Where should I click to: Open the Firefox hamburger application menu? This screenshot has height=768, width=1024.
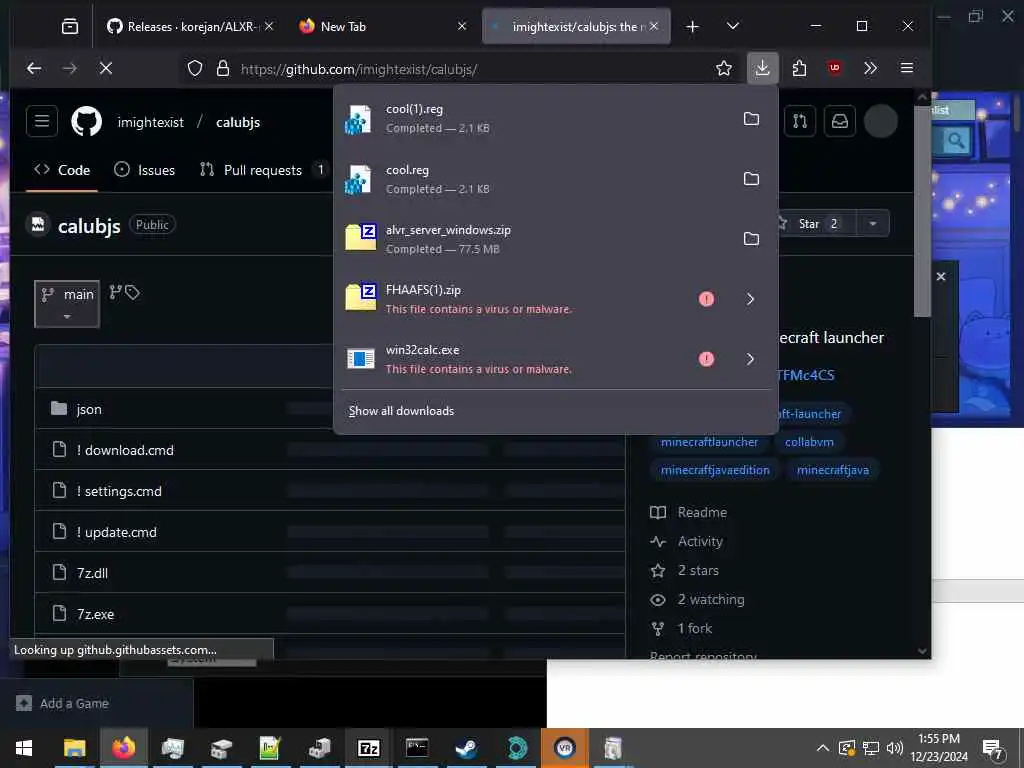click(906, 68)
